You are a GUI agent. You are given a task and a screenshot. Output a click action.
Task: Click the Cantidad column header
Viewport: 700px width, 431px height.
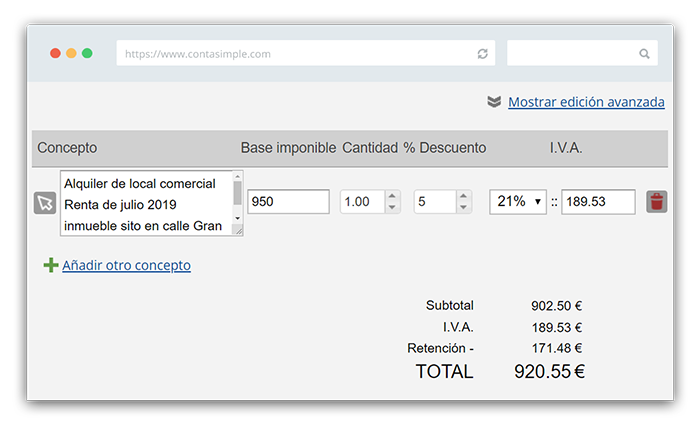(x=370, y=148)
